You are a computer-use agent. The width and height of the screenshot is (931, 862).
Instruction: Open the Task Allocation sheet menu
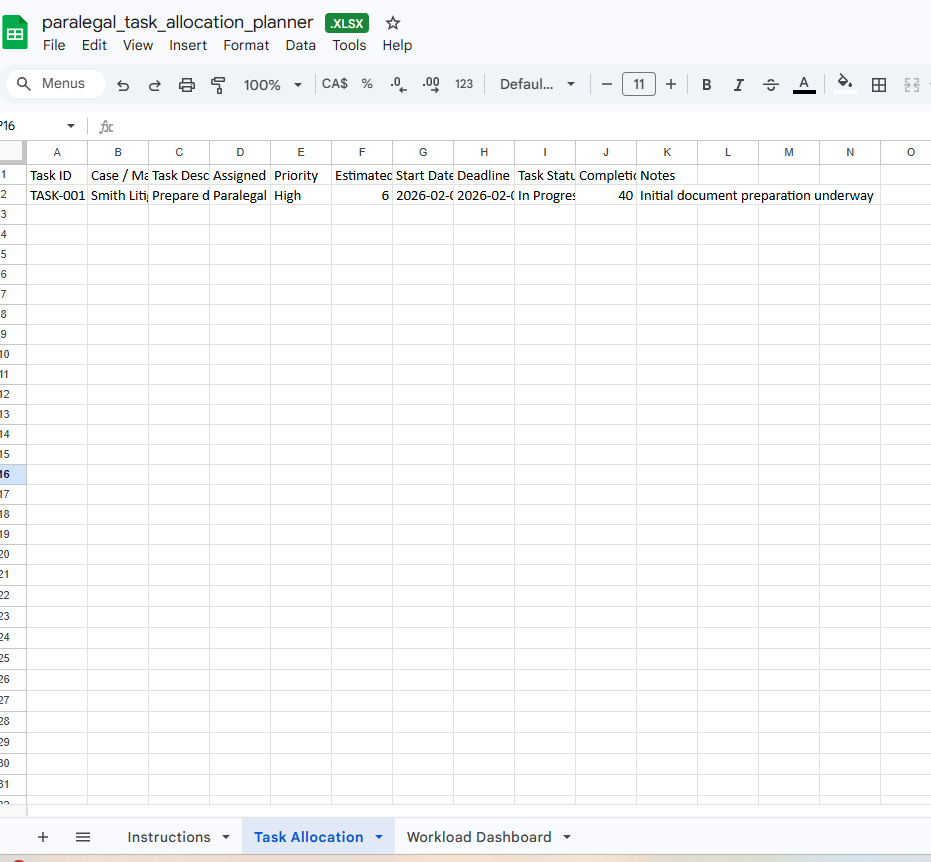point(378,836)
